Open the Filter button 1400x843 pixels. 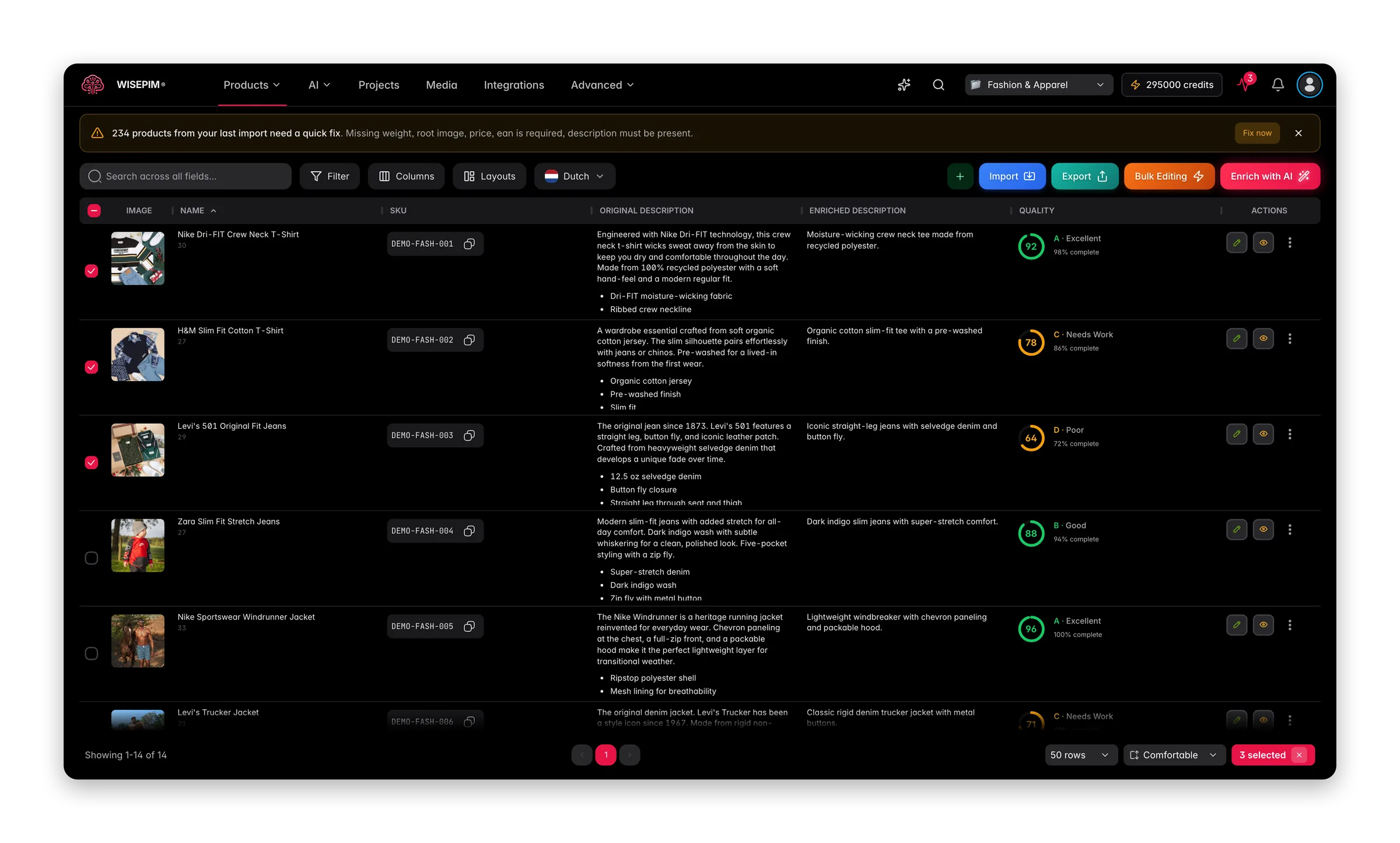tap(330, 176)
